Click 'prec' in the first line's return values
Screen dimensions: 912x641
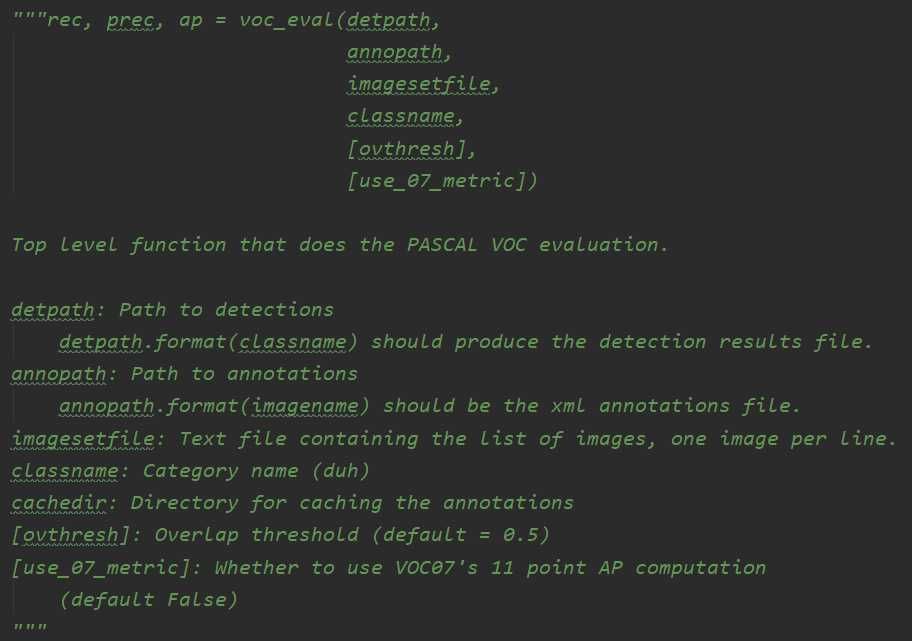click(x=129, y=20)
